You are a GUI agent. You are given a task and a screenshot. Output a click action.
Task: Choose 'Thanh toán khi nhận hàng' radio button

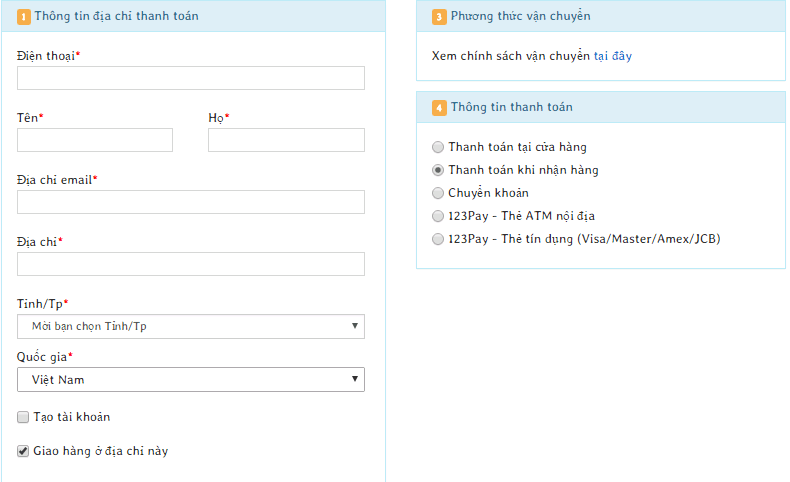pyautogui.click(x=438, y=170)
